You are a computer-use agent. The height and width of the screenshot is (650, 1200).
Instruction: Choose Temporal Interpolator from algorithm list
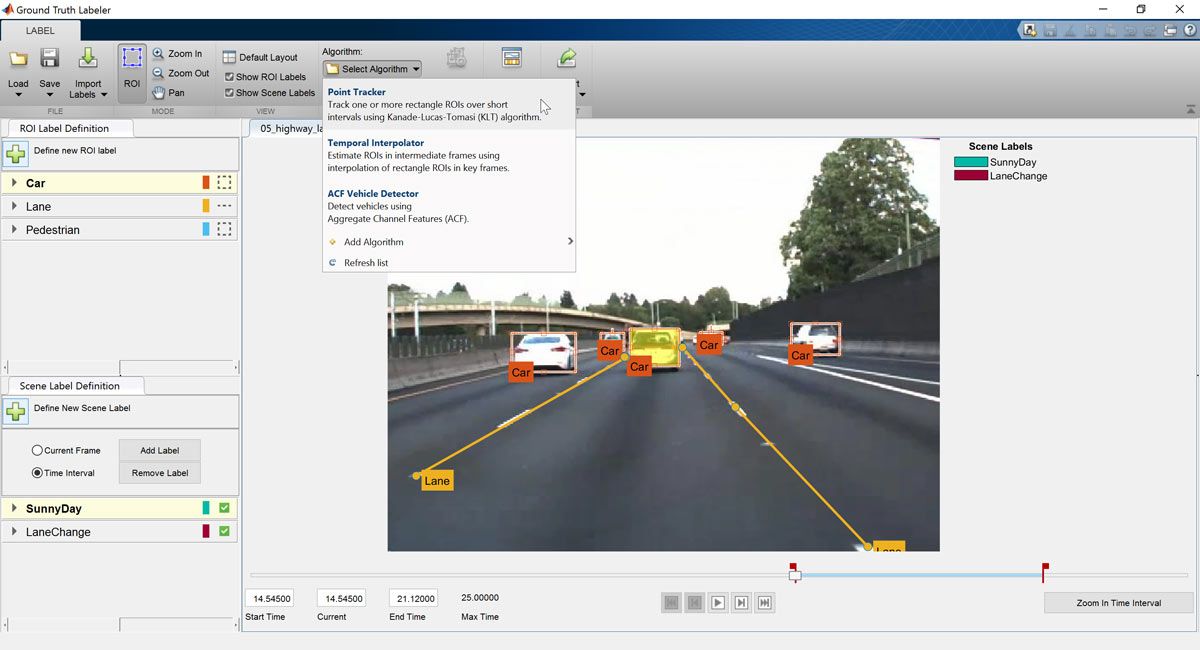pyautogui.click(x=376, y=143)
